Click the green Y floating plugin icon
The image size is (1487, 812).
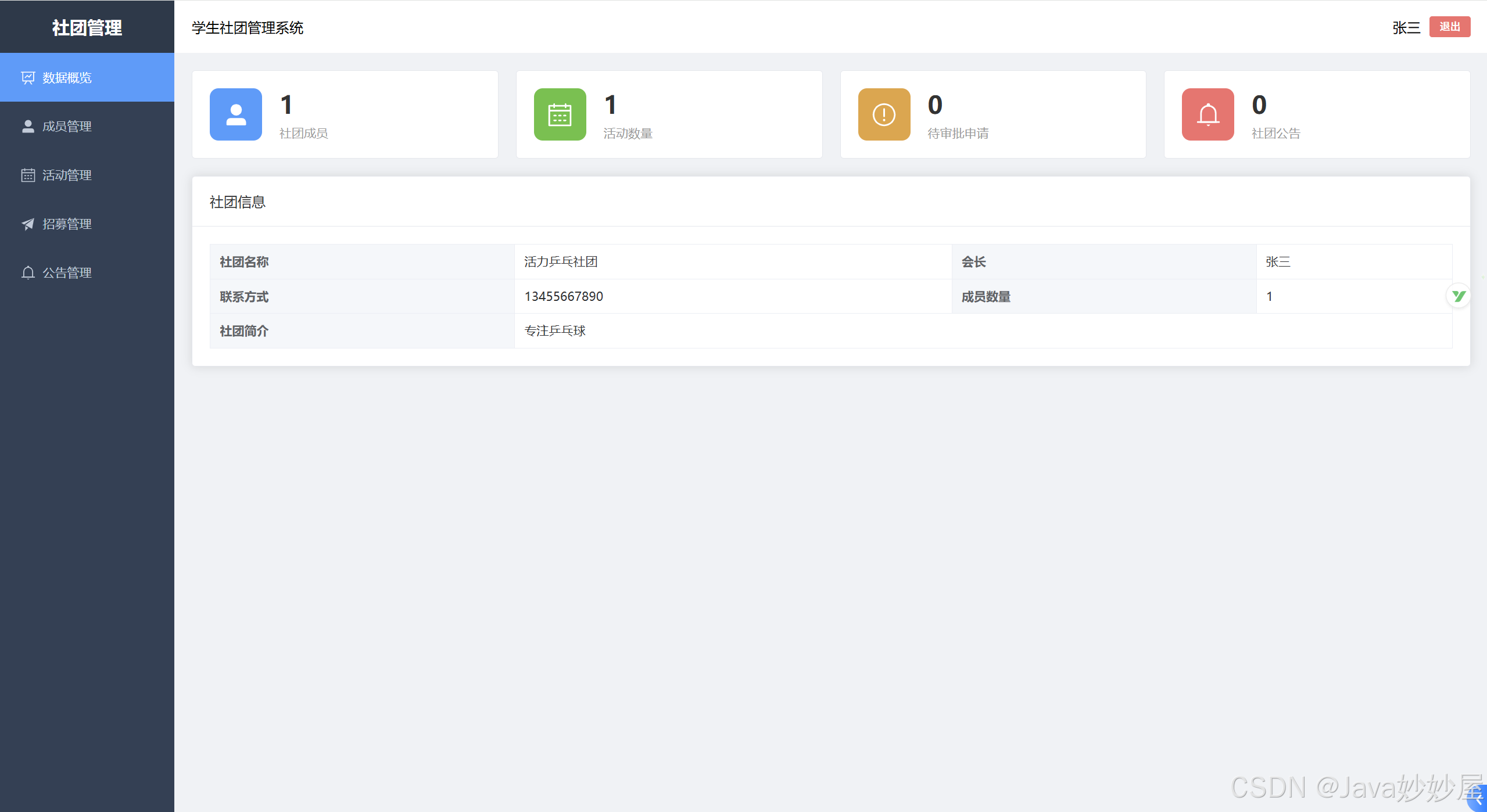pyautogui.click(x=1458, y=296)
